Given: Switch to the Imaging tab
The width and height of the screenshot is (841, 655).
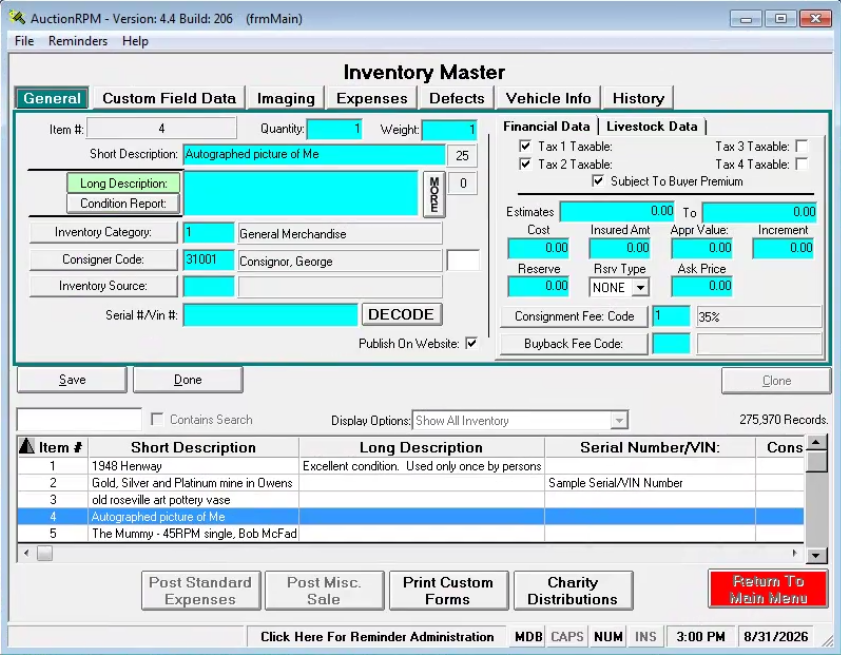Looking at the screenshot, I should (x=286, y=98).
